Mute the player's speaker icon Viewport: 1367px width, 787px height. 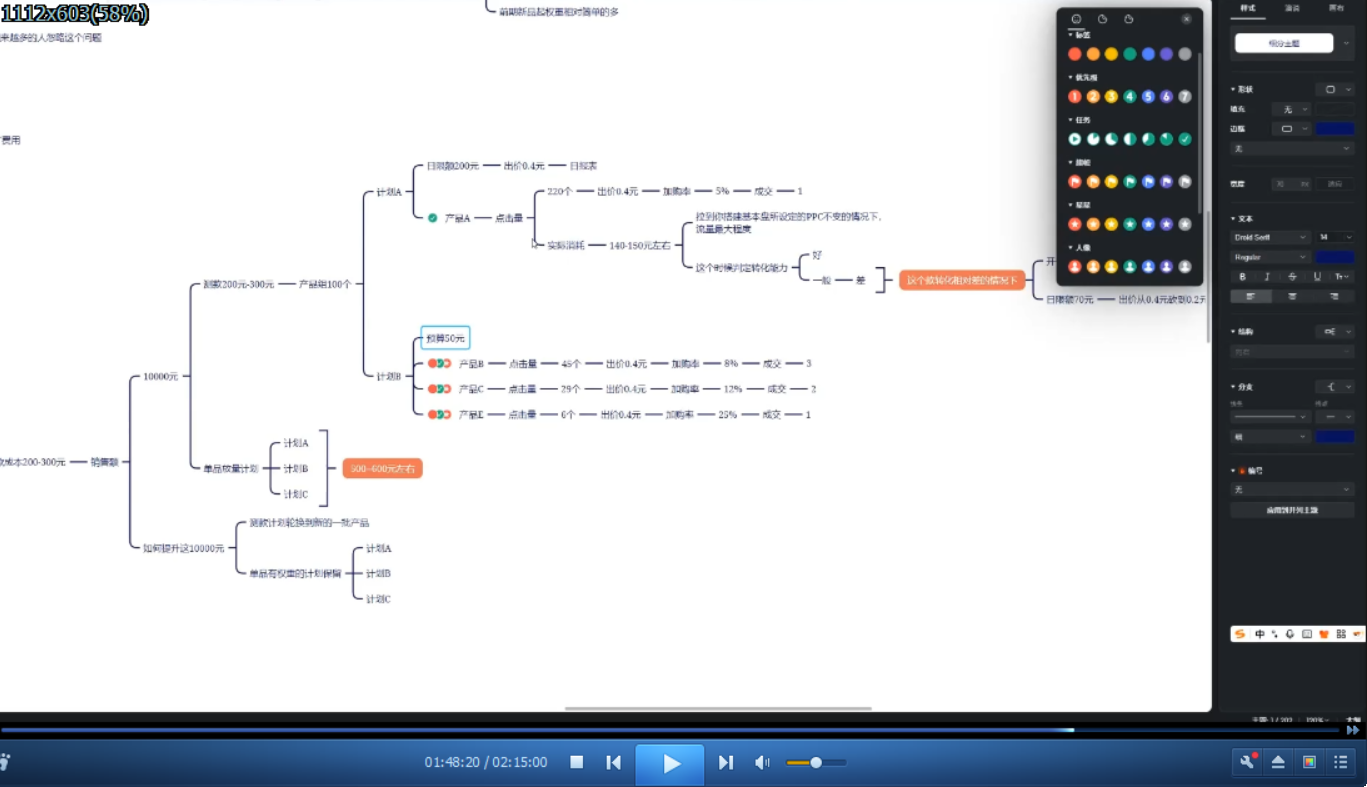click(762, 762)
